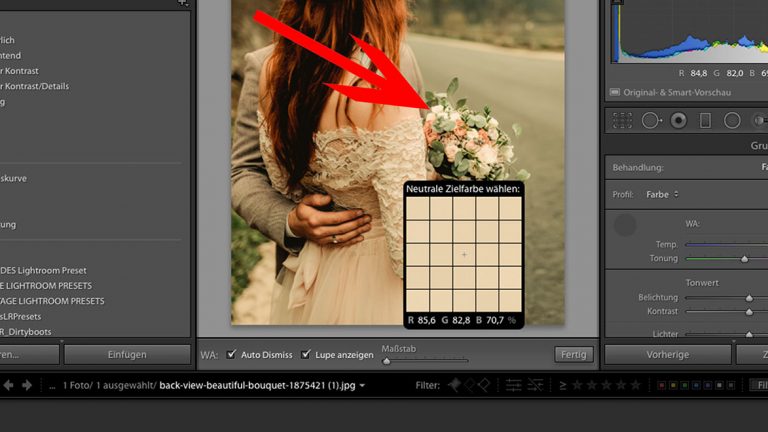The image size is (768, 432).
Task: Choose the Red Eye Correction tool
Action: click(678, 120)
